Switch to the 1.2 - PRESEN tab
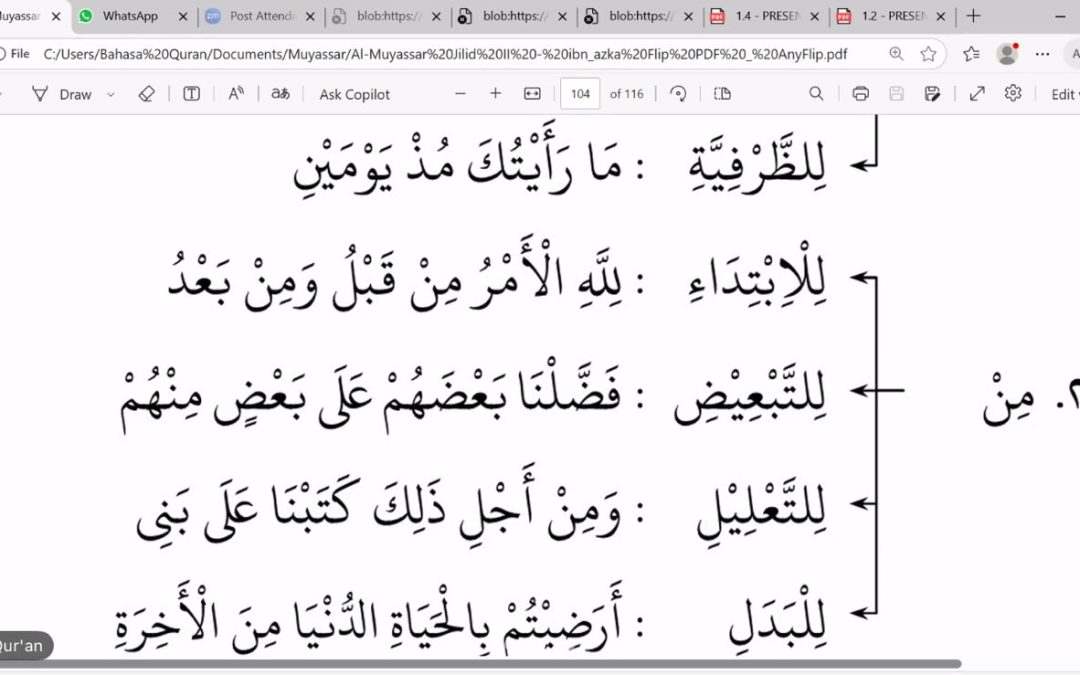This screenshot has height=675, width=1080. [895, 16]
